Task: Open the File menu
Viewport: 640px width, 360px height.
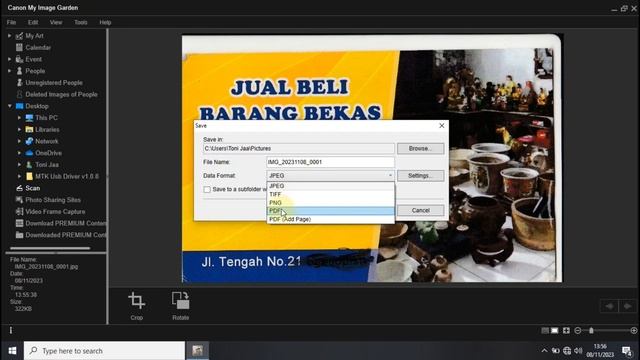Action: point(11,22)
